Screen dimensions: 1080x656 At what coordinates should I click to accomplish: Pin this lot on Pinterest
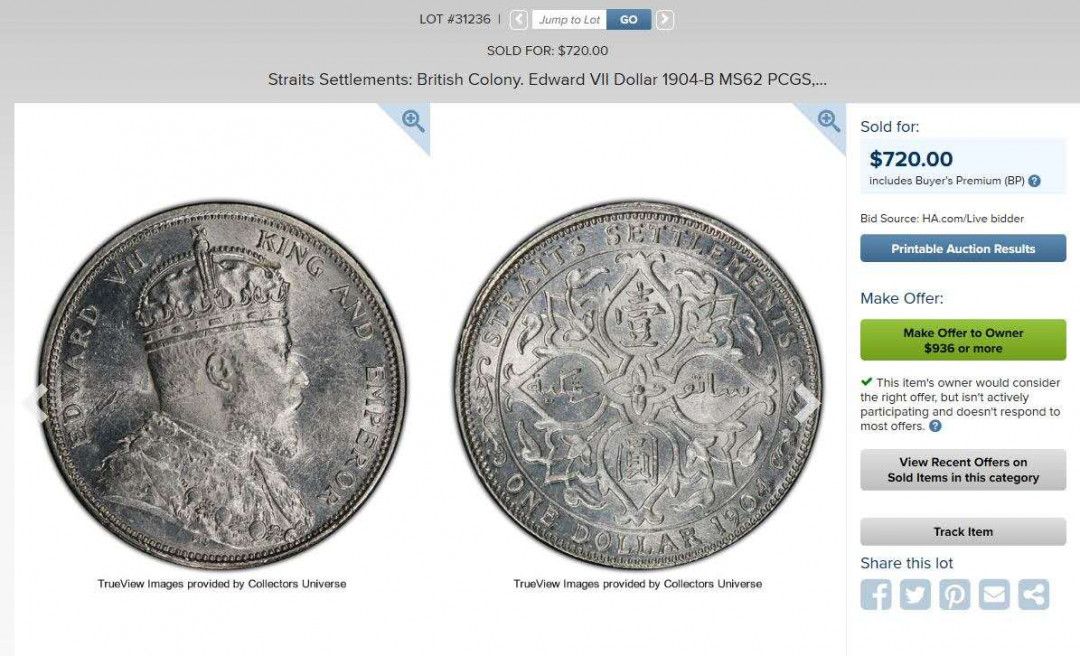click(x=955, y=594)
